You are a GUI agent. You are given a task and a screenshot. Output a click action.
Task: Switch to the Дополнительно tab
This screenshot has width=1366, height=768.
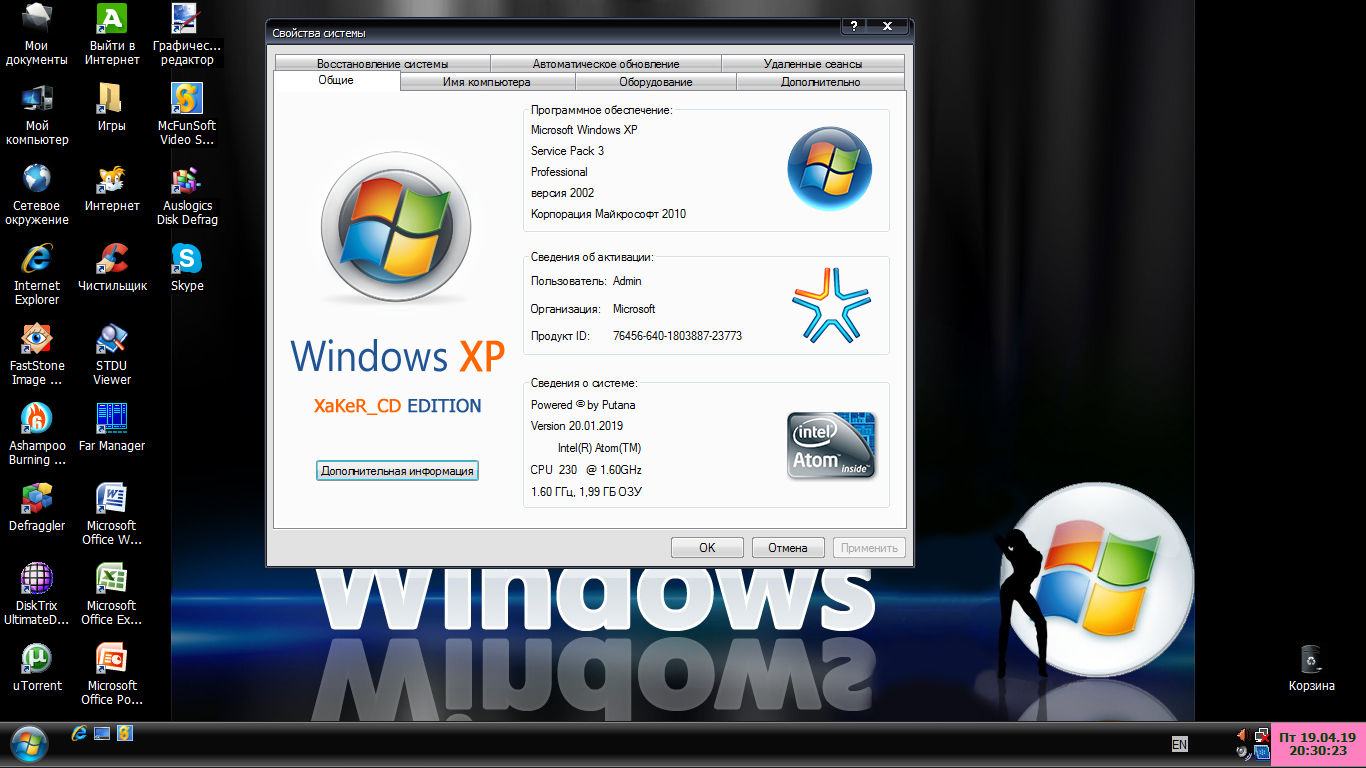(821, 82)
